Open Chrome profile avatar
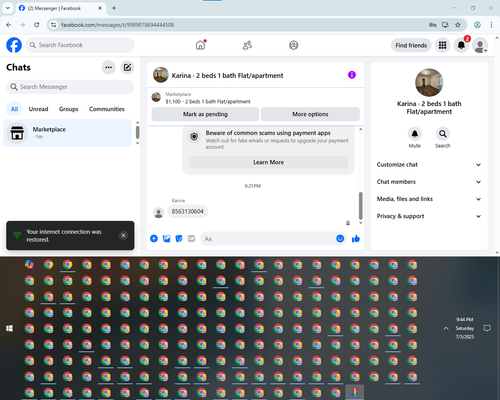500x400 pixels. coord(477,25)
